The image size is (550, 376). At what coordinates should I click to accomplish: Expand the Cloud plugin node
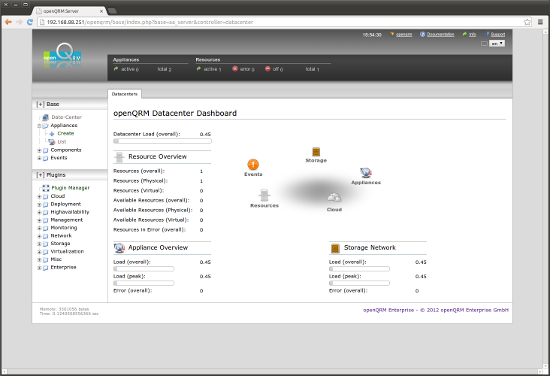[39, 196]
